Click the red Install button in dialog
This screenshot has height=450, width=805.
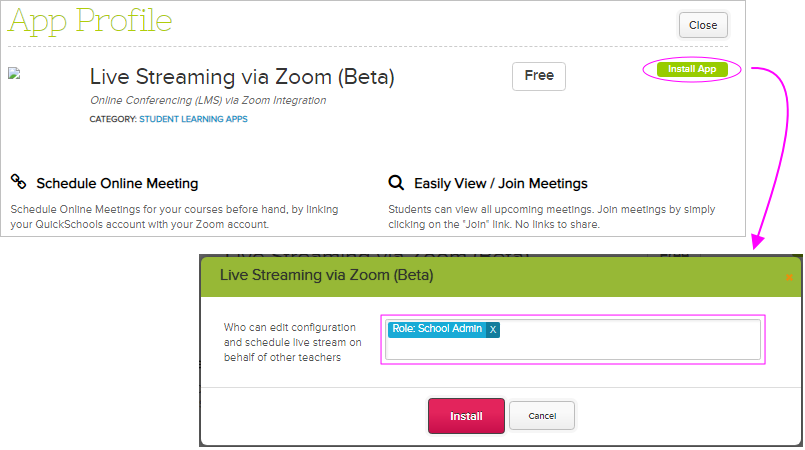[466, 416]
